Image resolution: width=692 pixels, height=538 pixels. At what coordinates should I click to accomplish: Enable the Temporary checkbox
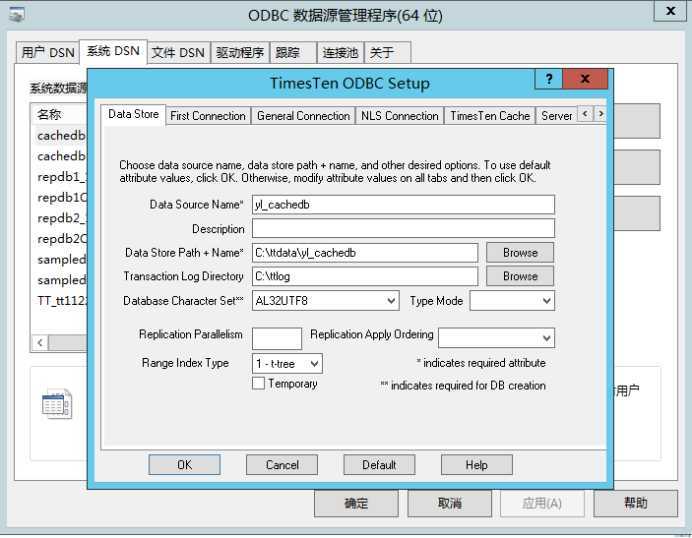point(259,383)
